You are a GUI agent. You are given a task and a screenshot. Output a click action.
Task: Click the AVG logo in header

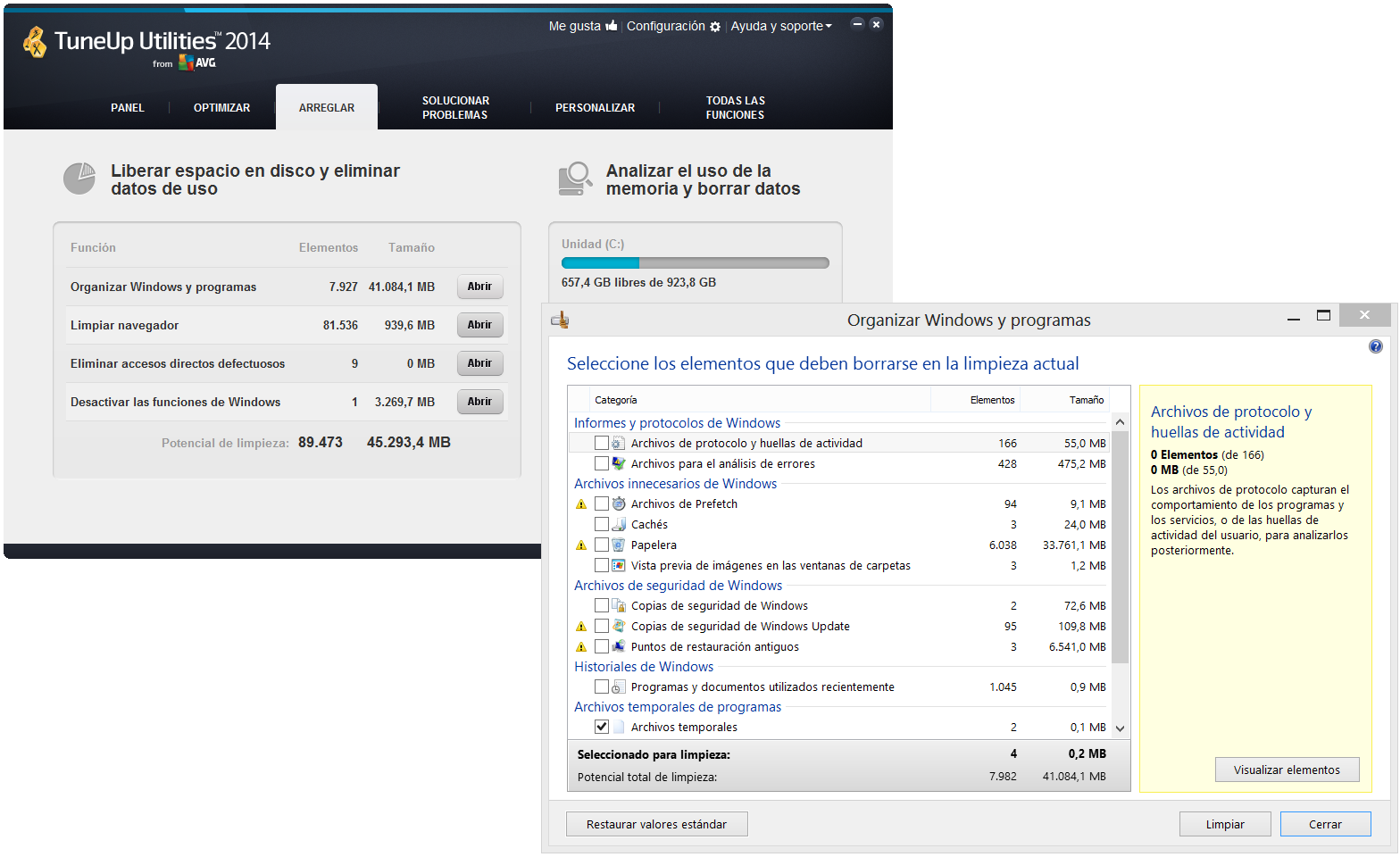(197, 62)
